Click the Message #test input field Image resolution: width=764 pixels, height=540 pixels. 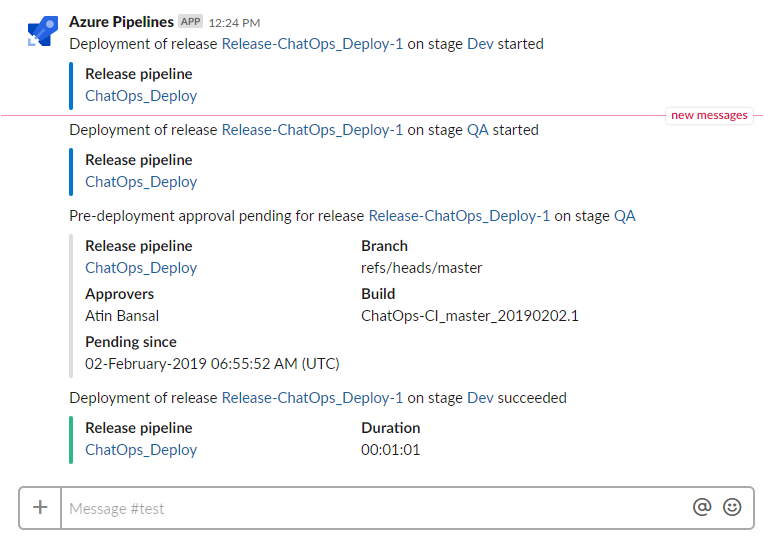coord(375,508)
